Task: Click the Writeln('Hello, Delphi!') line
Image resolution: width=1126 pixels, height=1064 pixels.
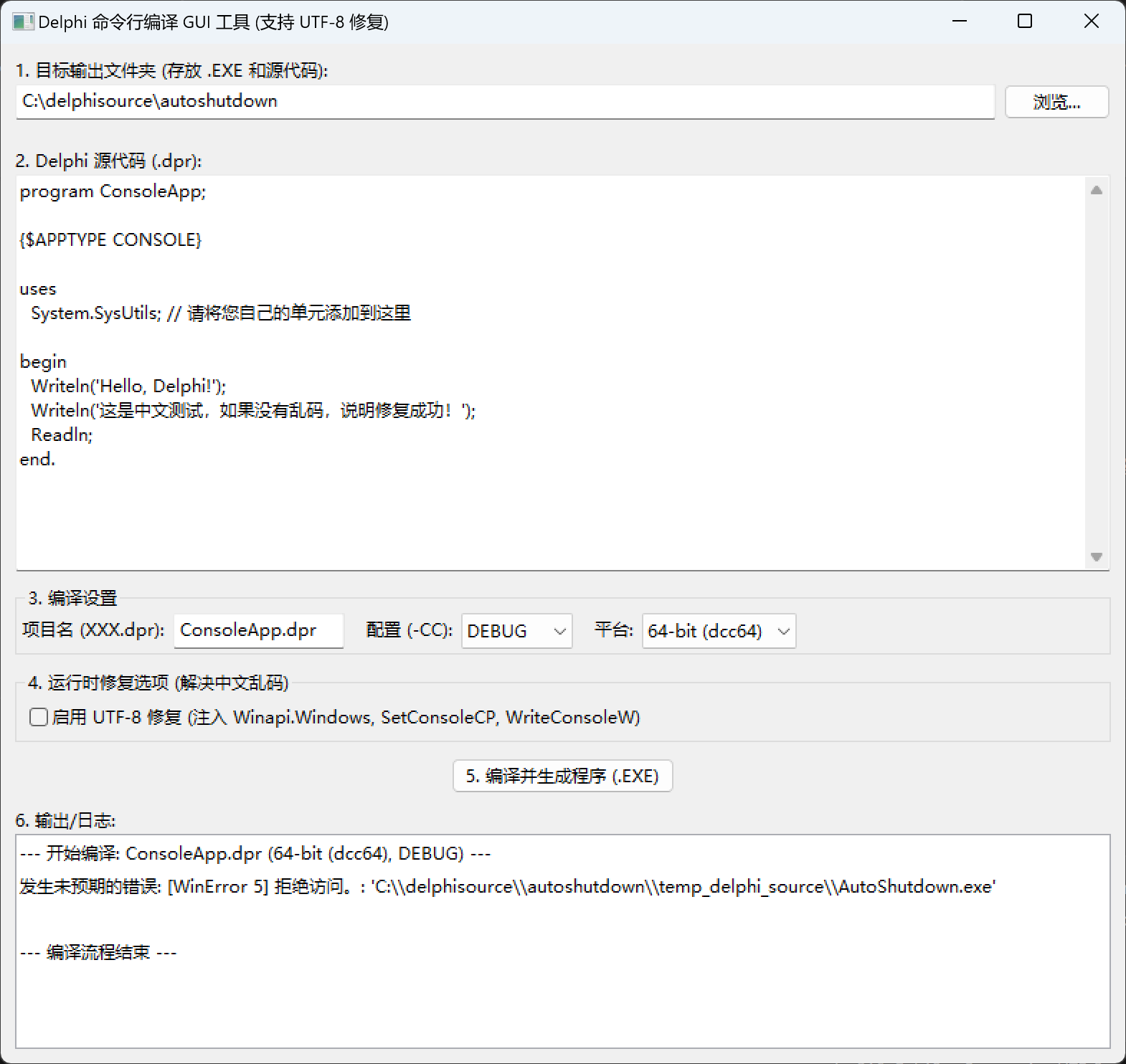Action: pyautogui.click(x=128, y=386)
